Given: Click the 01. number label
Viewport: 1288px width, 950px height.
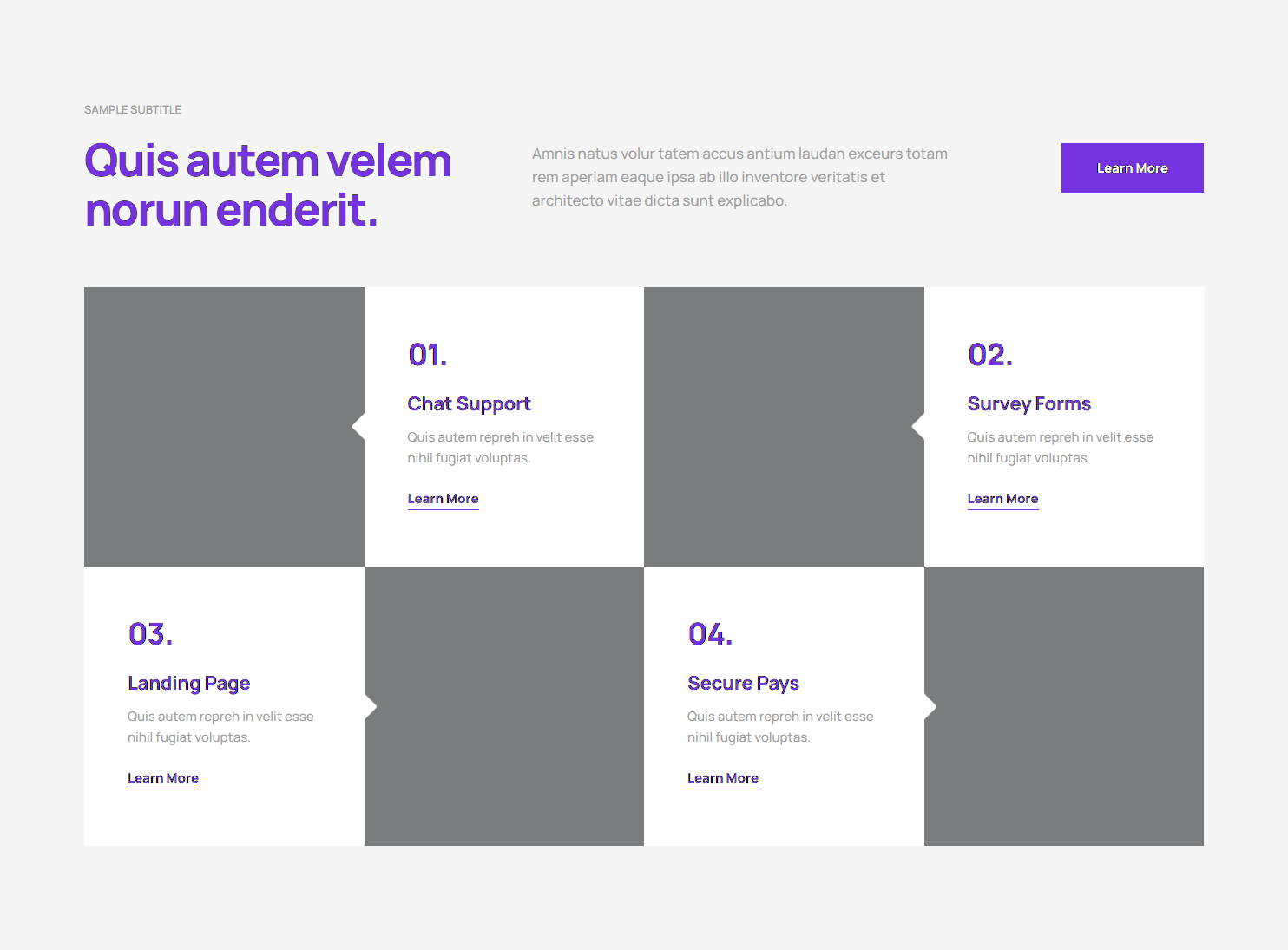Looking at the screenshot, I should 427,355.
